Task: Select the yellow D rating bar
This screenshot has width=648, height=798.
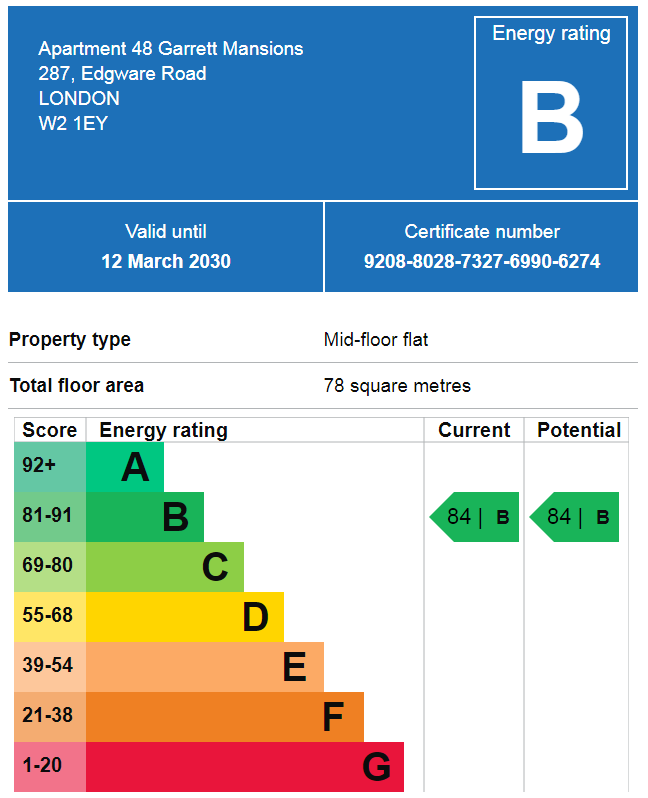Action: 185,616
